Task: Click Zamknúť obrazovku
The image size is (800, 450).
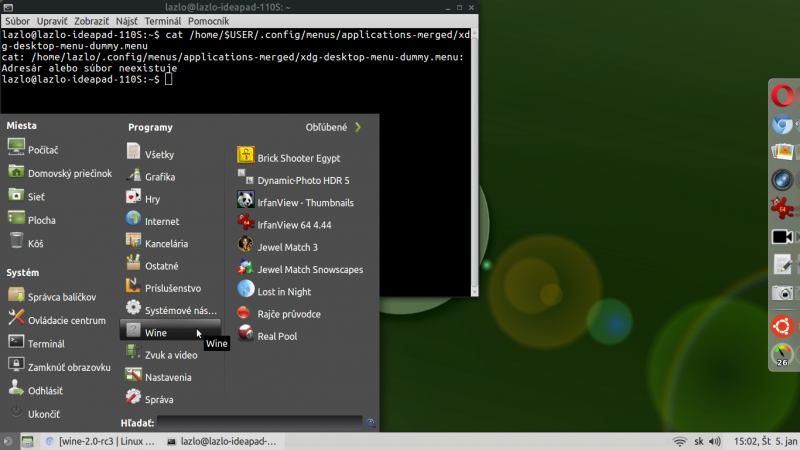Action: [59, 367]
